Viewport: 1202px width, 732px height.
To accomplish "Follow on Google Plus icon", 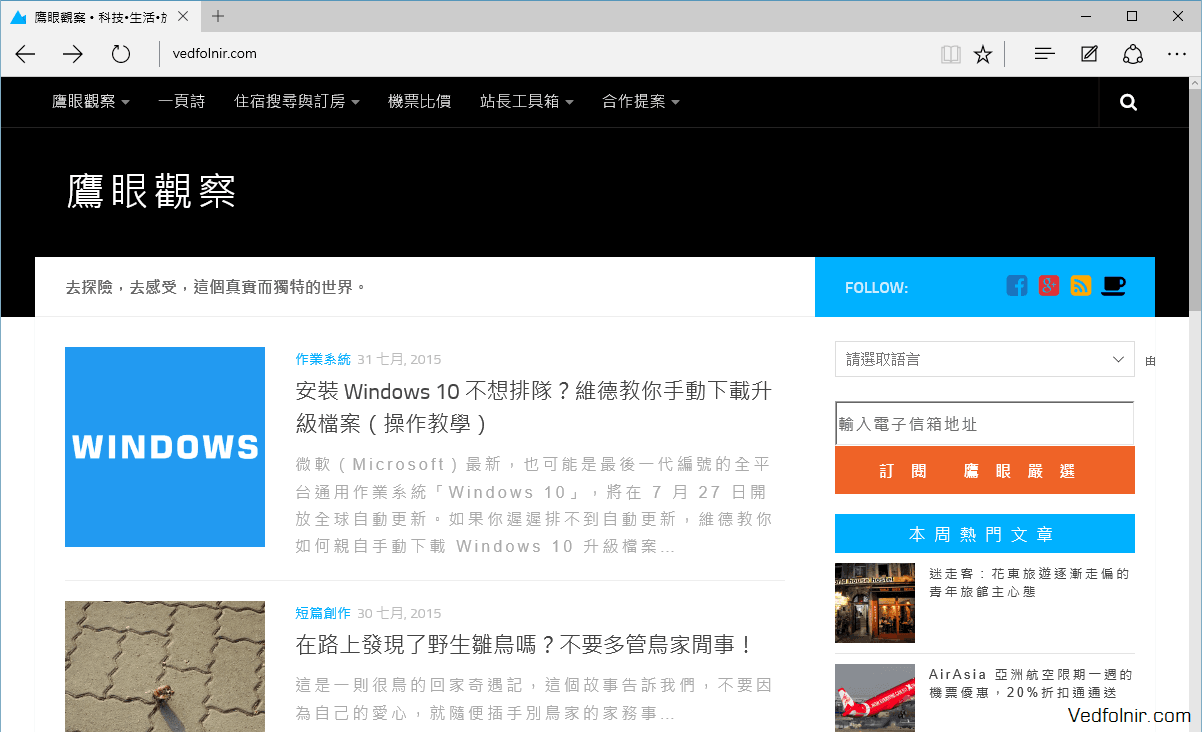I will [1049, 286].
